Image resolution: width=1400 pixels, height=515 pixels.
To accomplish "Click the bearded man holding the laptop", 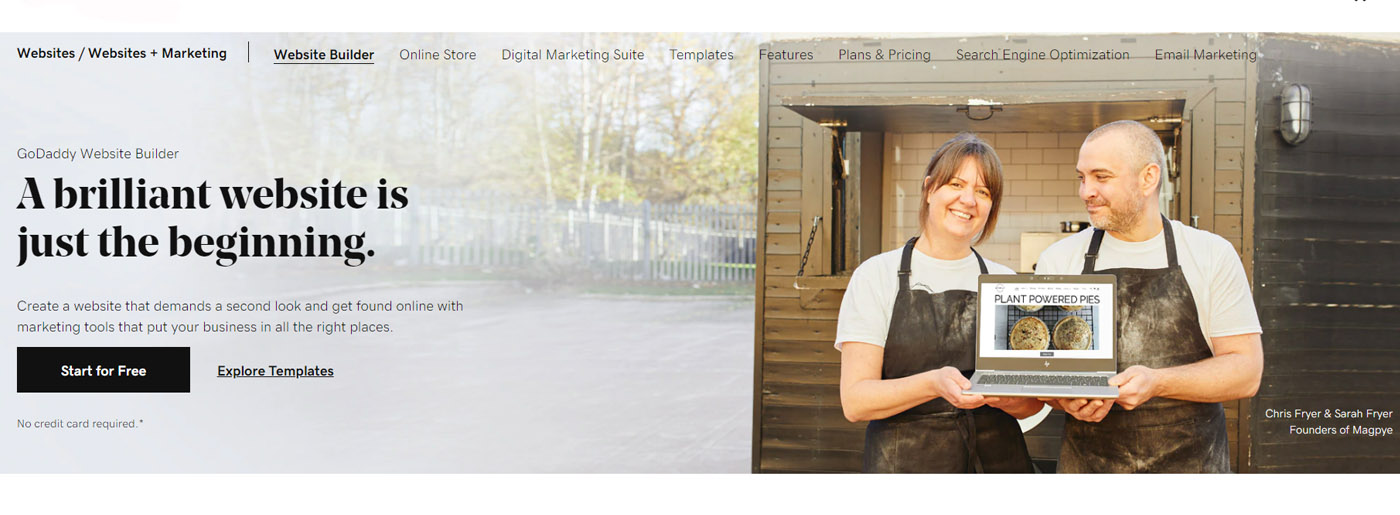I will pyautogui.click(x=1150, y=300).
